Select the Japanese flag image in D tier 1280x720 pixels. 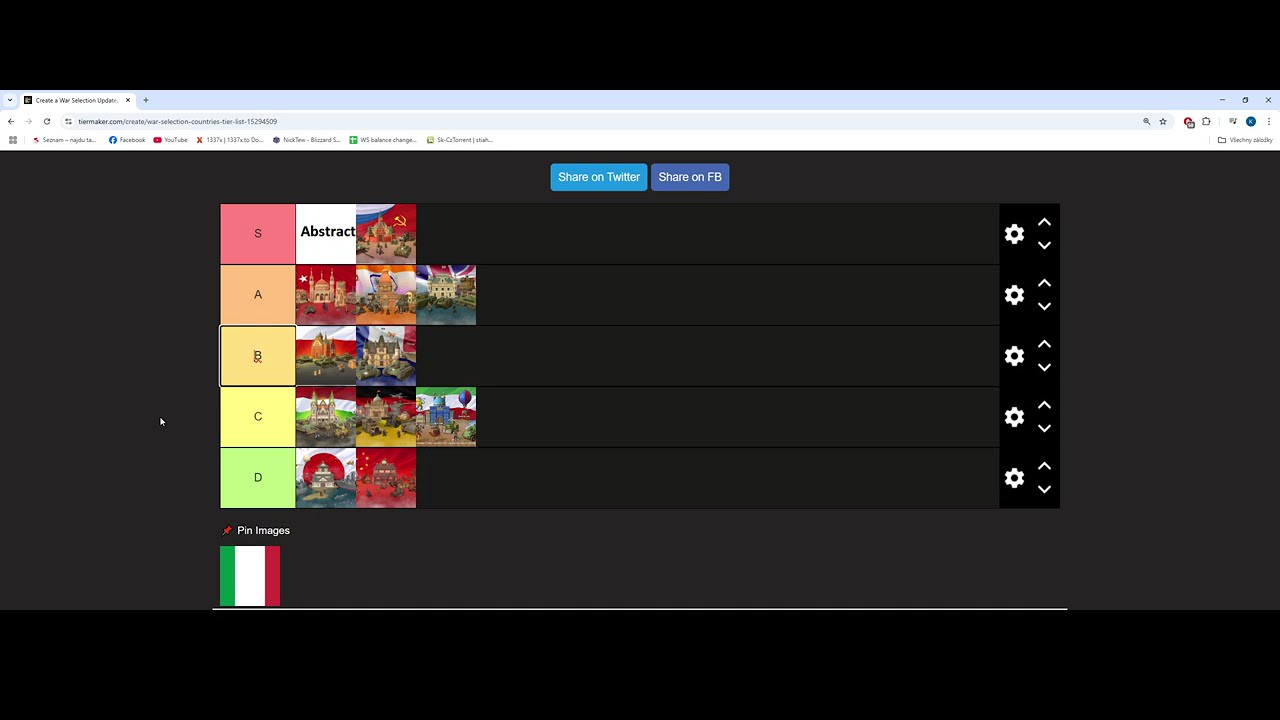(326, 478)
